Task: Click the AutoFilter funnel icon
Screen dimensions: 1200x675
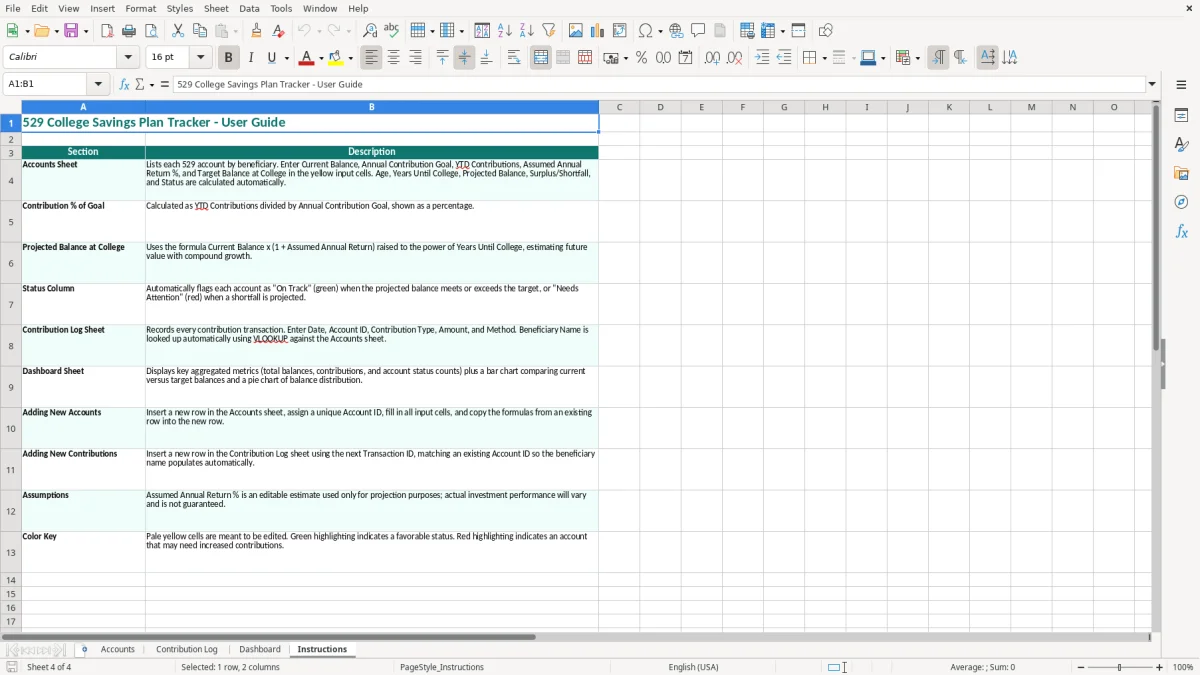Action: coord(548,31)
